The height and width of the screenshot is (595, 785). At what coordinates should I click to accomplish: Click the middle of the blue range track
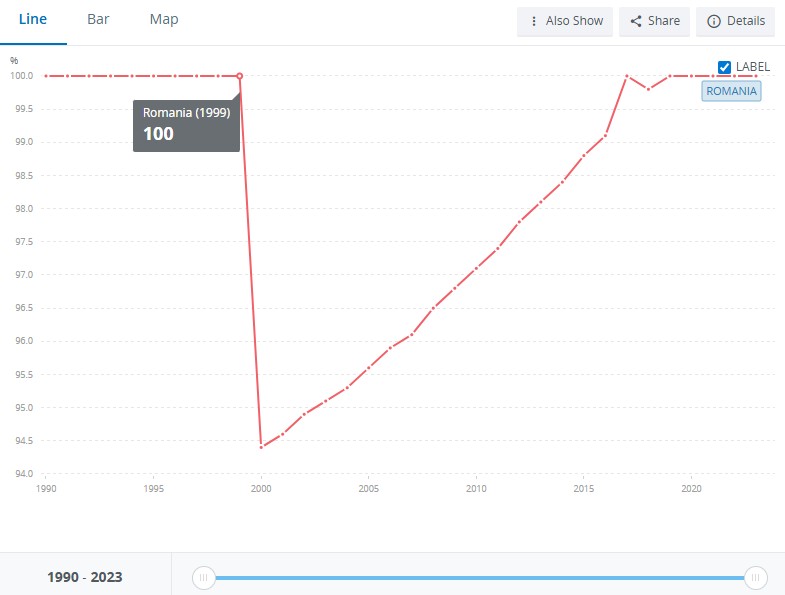pos(480,578)
